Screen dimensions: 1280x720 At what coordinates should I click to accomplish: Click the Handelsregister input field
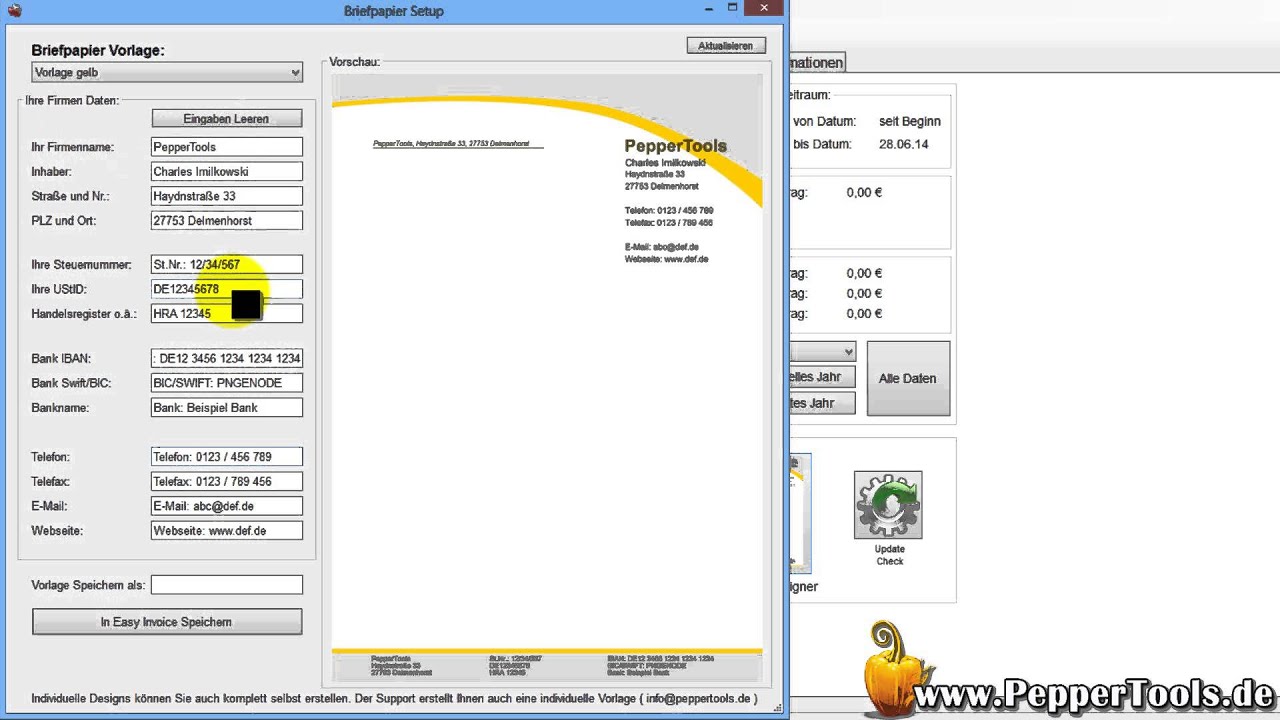coord(227,314)
